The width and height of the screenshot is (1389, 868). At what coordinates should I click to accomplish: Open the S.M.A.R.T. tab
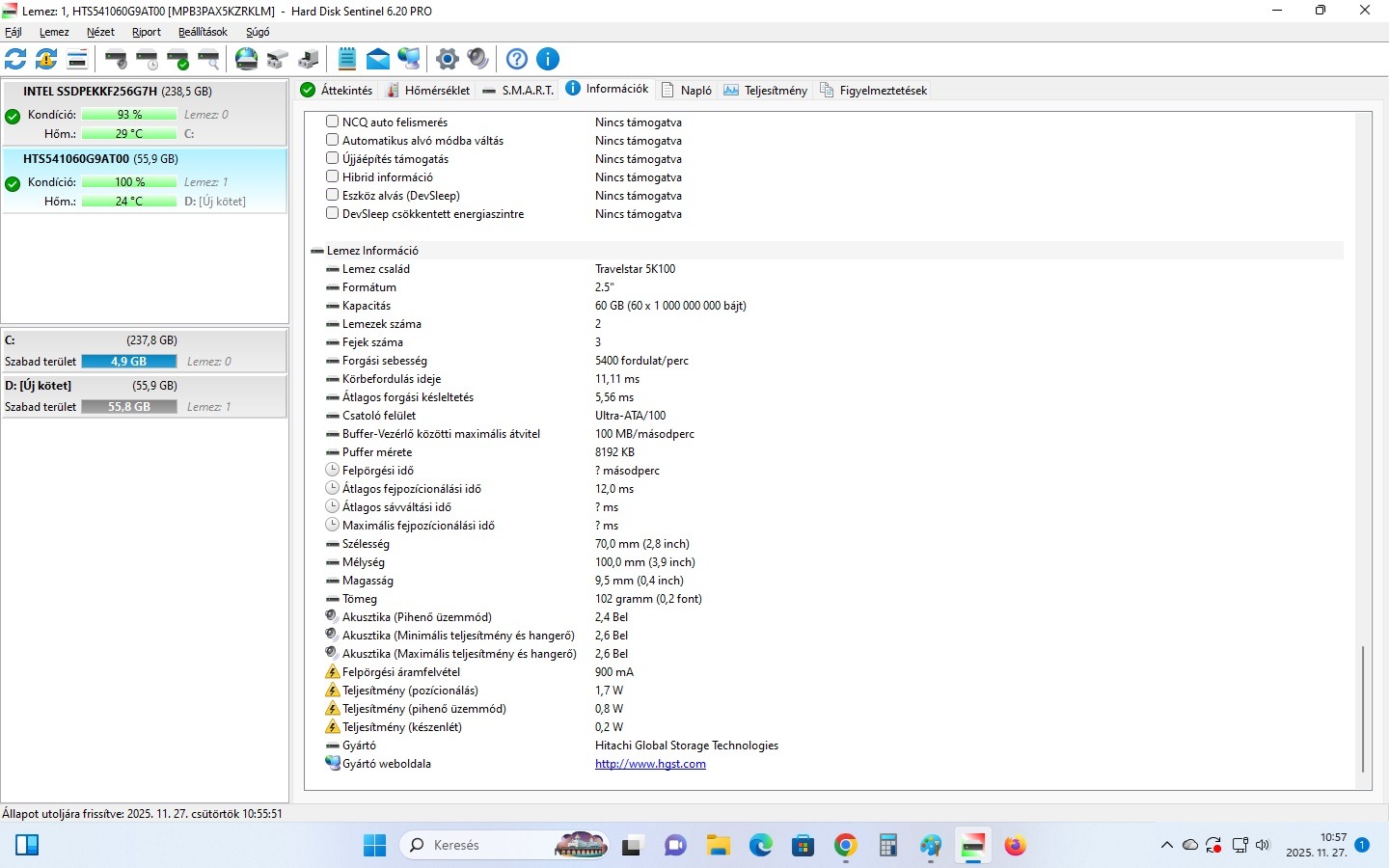pos(518,90)
